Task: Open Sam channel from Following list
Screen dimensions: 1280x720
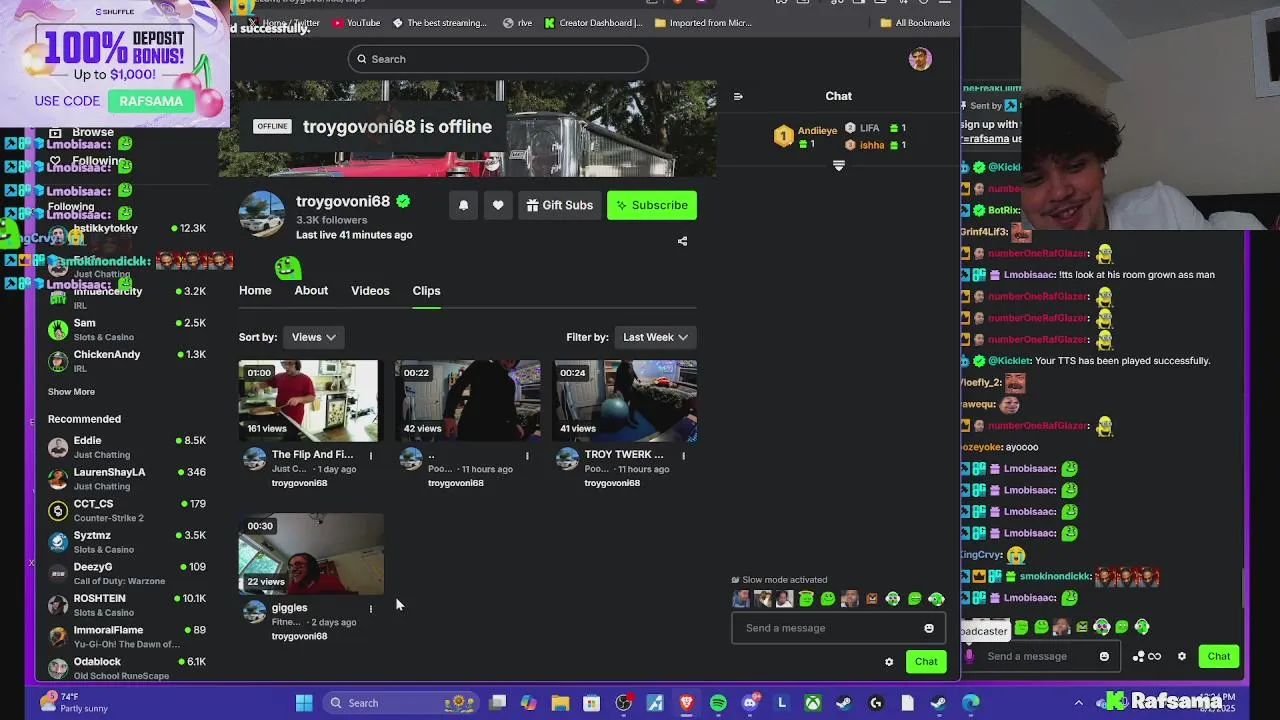Action: [x=126, y=329]
